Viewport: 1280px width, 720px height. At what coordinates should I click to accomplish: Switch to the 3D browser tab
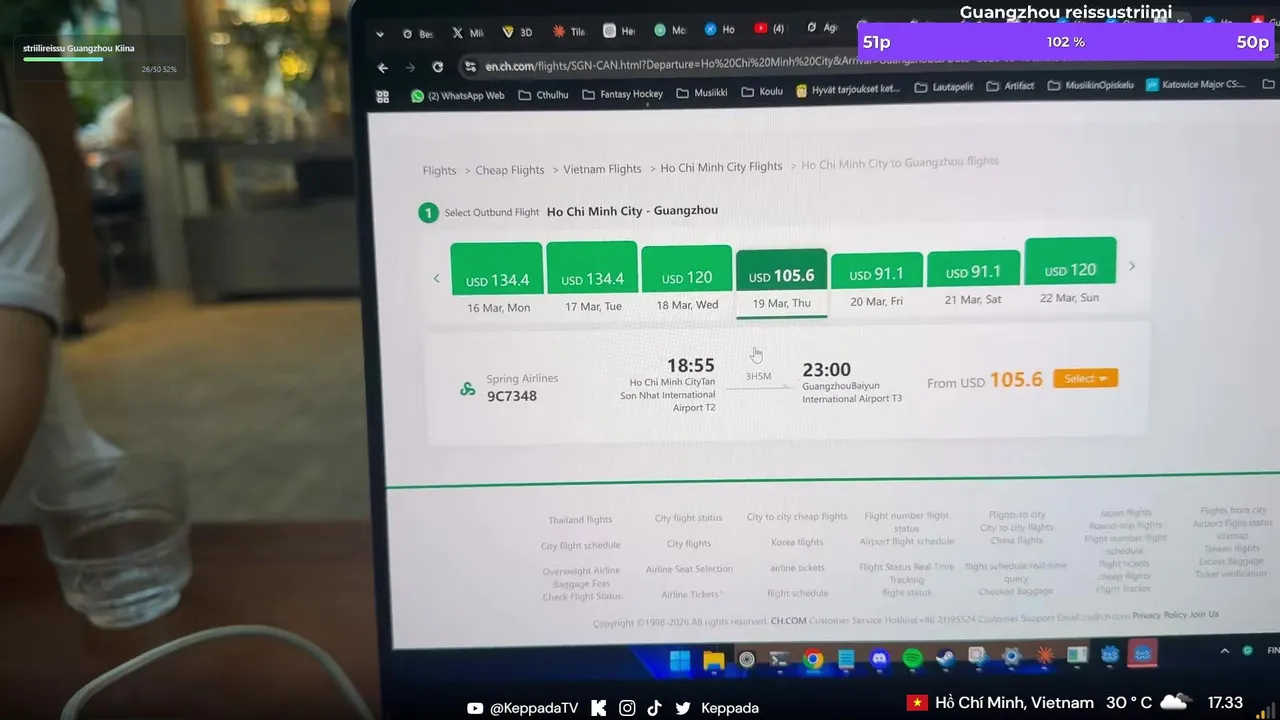517,32
